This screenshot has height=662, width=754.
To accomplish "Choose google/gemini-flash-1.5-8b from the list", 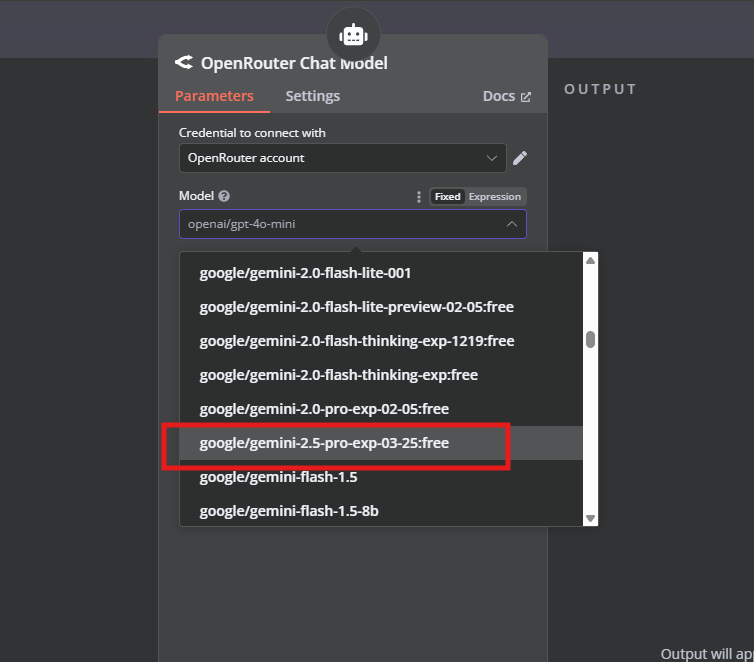I will (381, 511).
